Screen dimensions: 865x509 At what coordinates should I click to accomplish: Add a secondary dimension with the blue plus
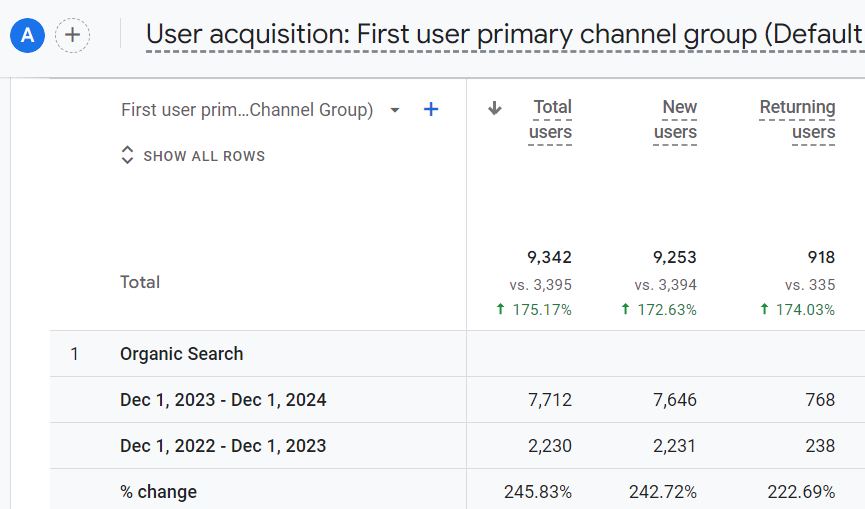431,109
